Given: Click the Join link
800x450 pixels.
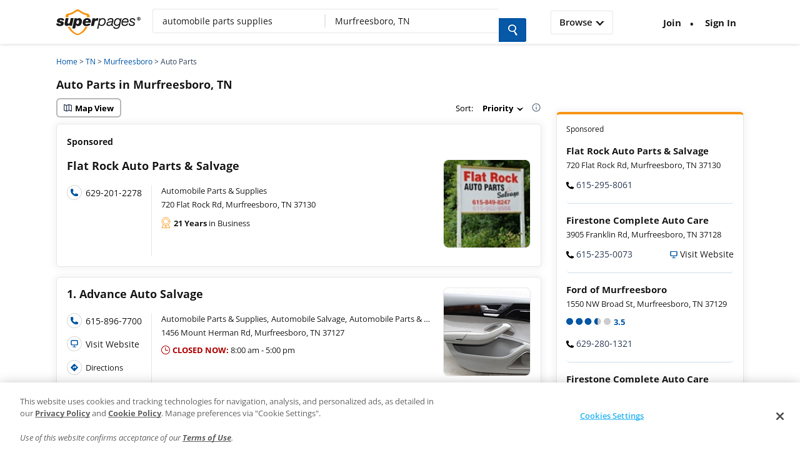Looking at the screenshot, I should click(671, 23).
